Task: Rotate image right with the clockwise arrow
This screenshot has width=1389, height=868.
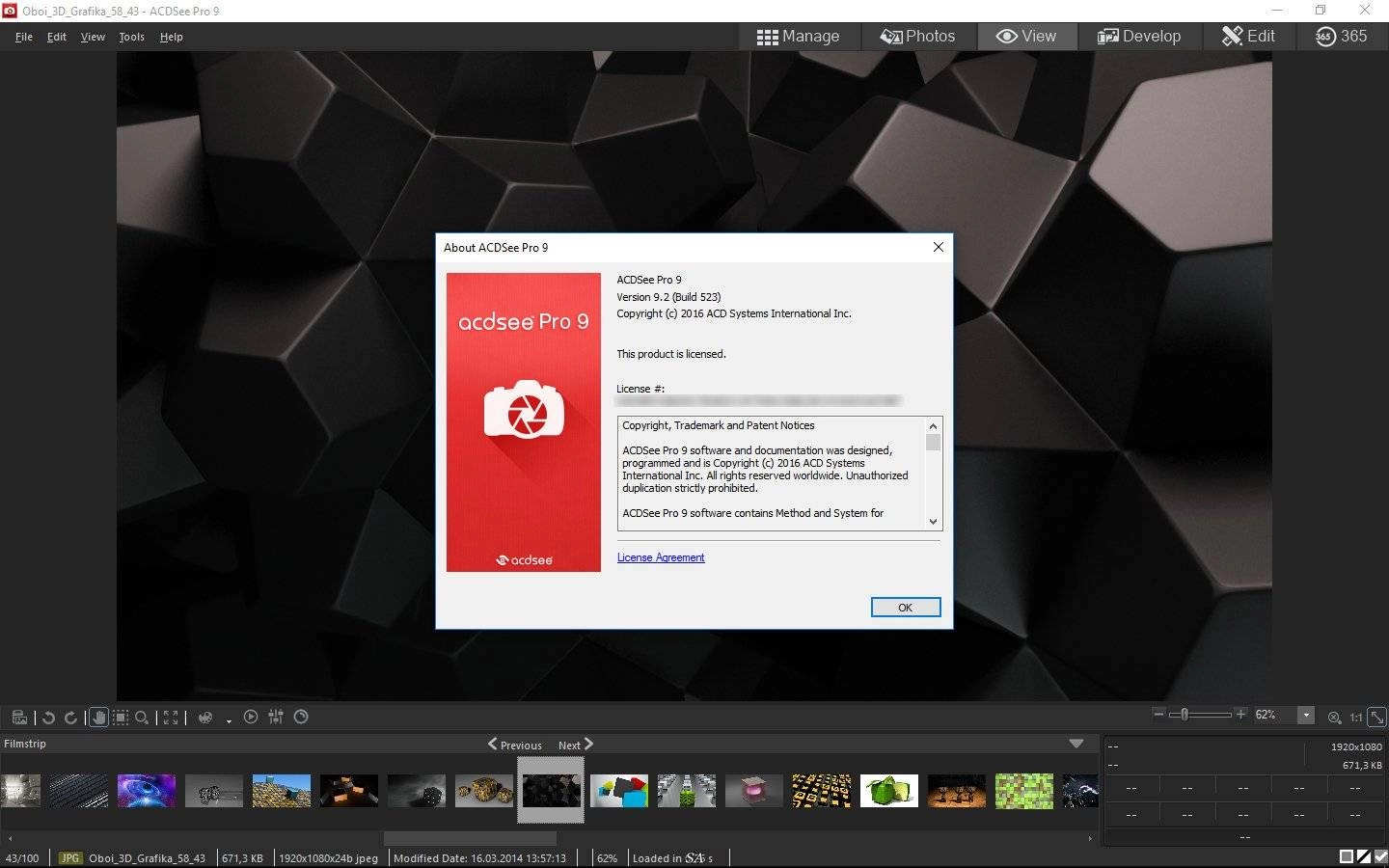Action: (70, 718)
